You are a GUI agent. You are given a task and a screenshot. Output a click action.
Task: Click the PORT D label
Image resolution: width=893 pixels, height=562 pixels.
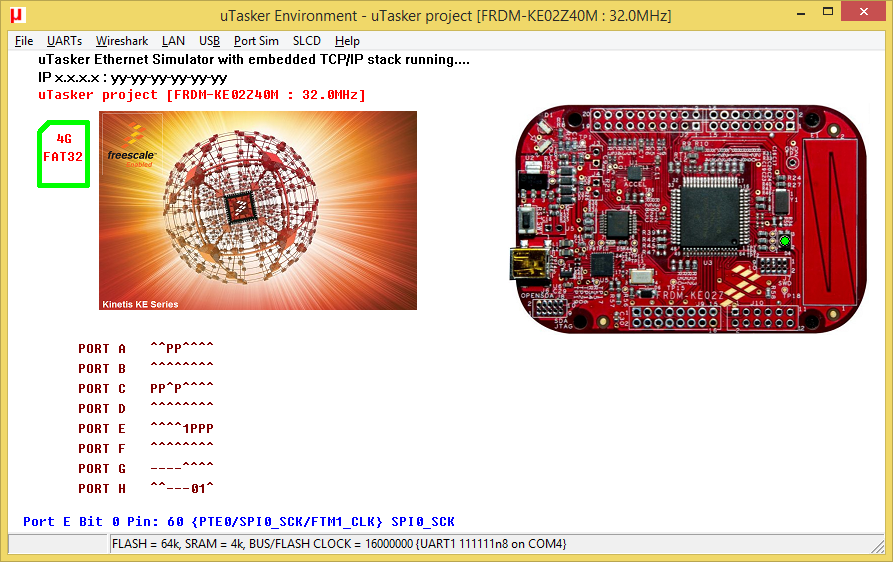coord(102,408)
